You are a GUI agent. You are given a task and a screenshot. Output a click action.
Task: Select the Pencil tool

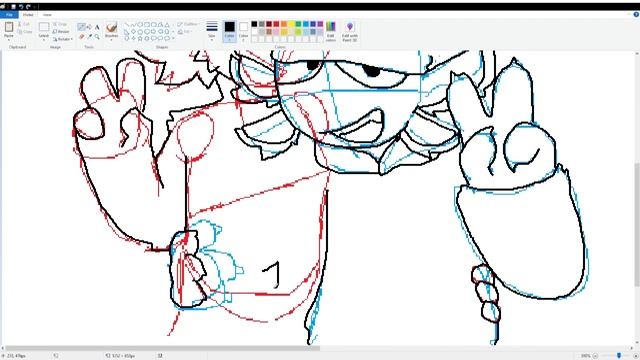82,27
